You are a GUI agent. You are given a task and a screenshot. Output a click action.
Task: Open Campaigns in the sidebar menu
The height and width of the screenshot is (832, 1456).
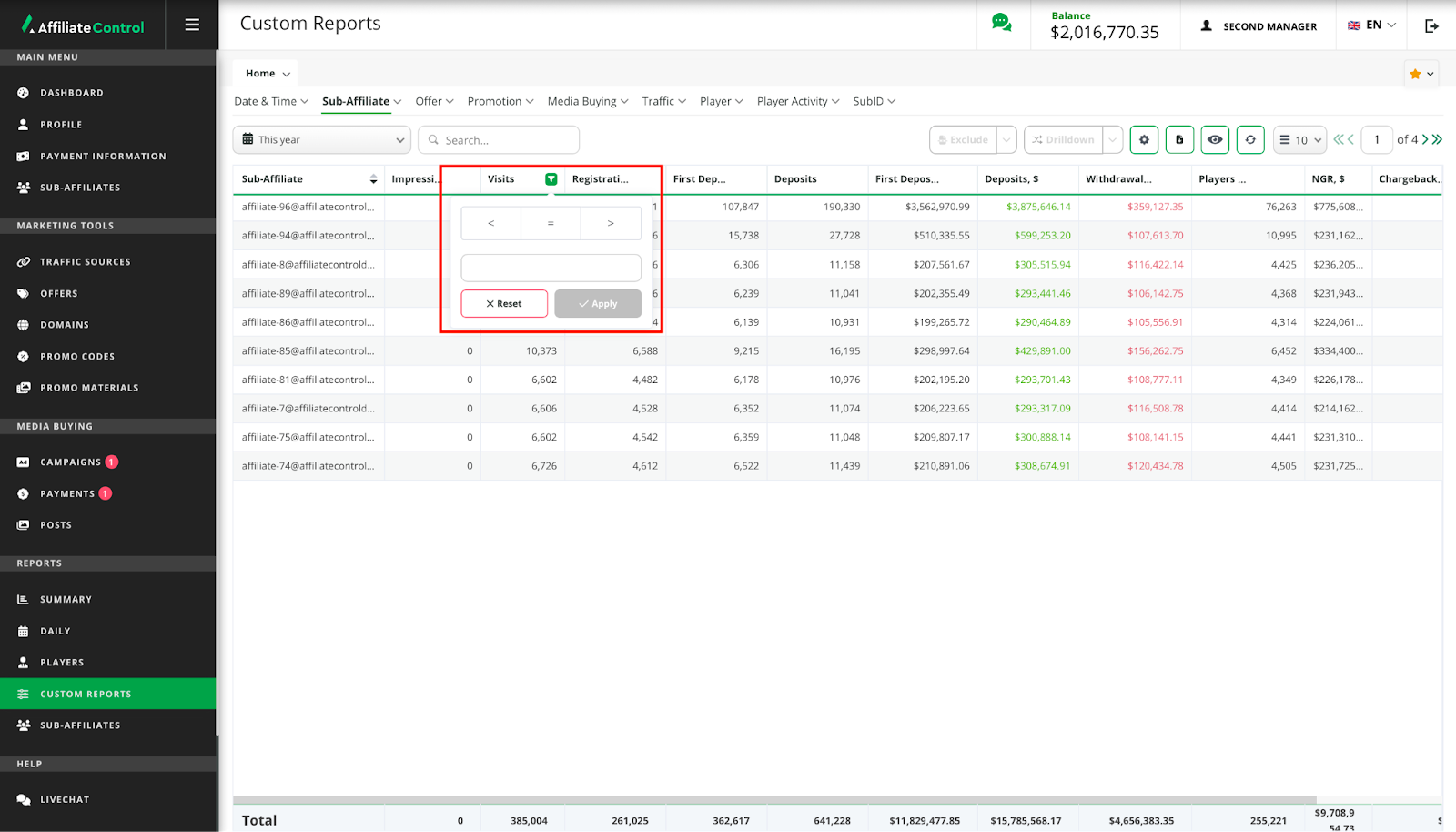70,462
